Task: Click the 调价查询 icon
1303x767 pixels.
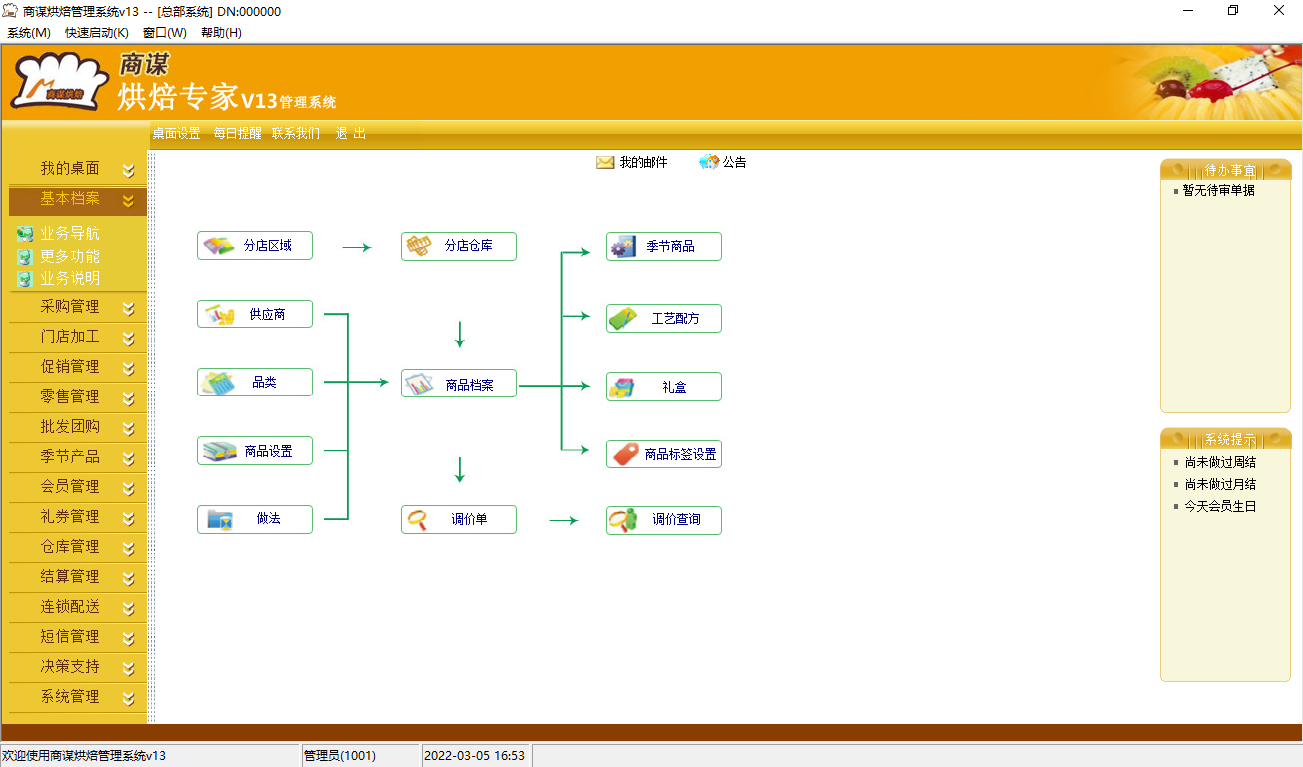Action: tap(624, 520)
